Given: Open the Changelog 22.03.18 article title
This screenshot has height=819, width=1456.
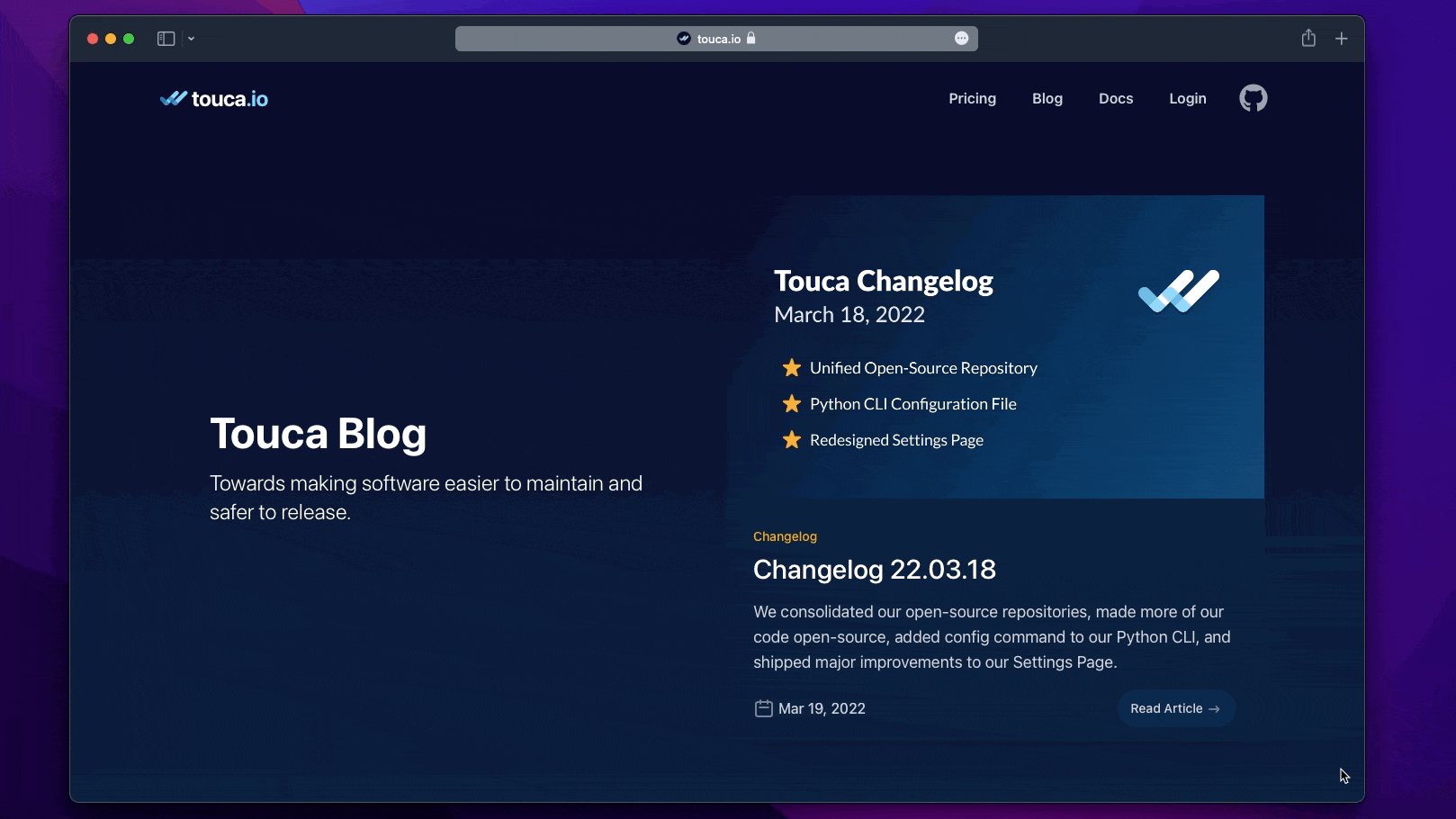Looking at the screenshot, I should pos(875,570).
